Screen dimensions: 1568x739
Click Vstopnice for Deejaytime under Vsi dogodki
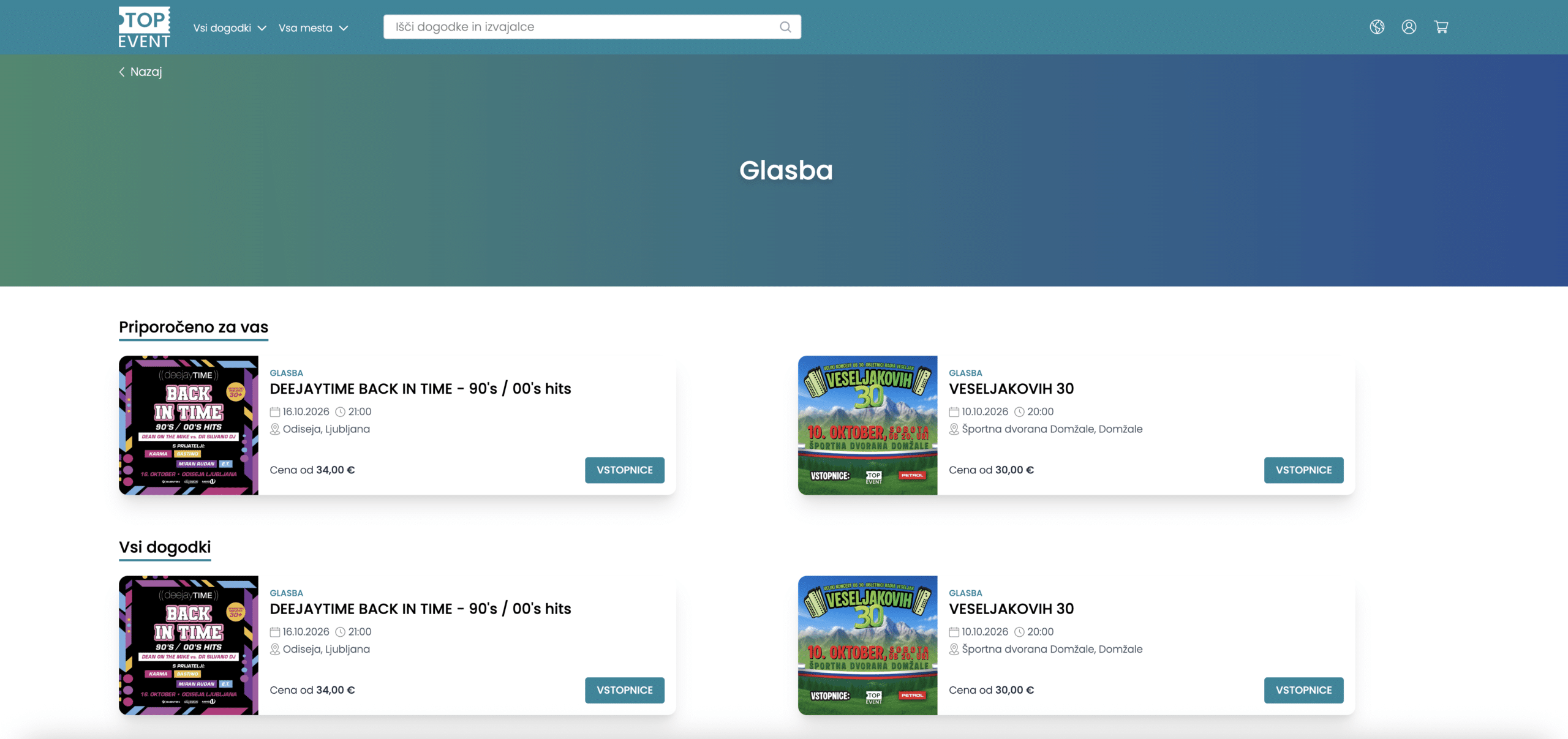coord(625,690)
